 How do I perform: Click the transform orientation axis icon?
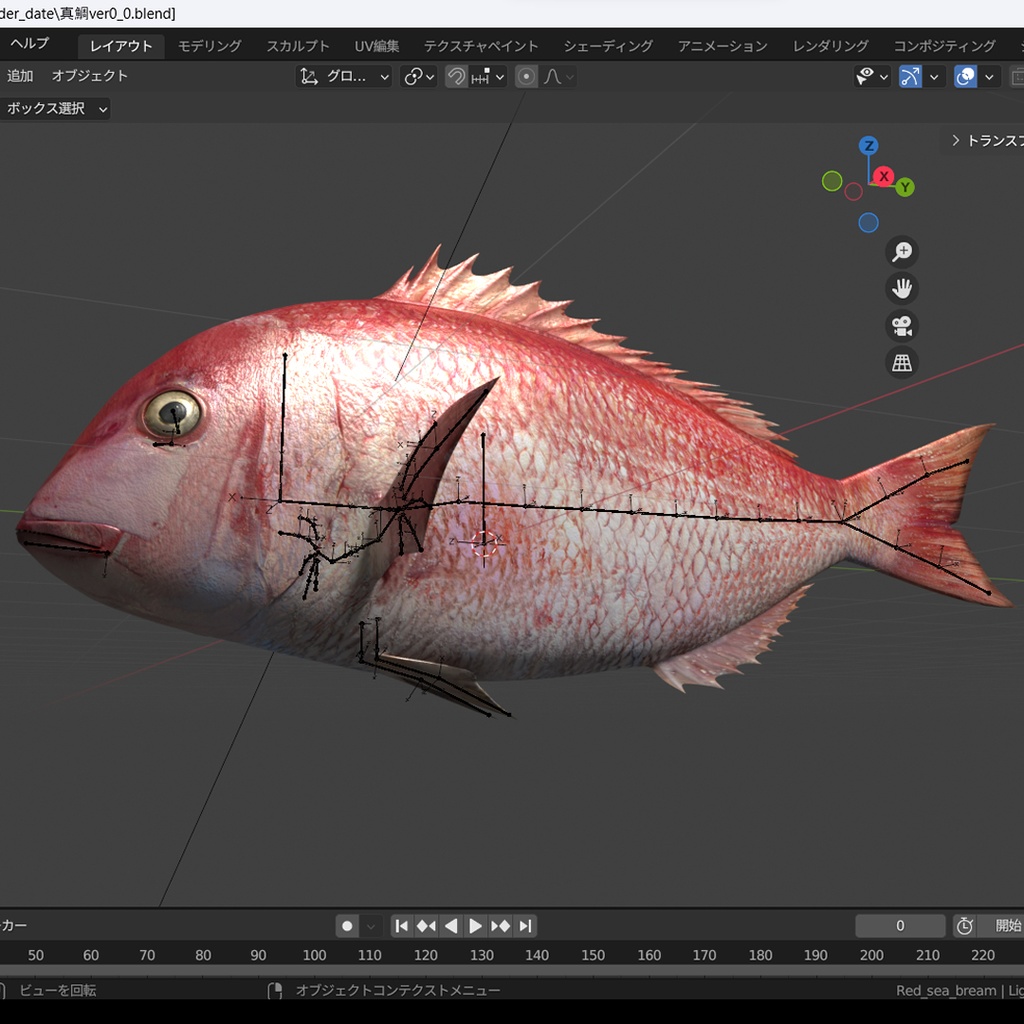click(308, 76)
